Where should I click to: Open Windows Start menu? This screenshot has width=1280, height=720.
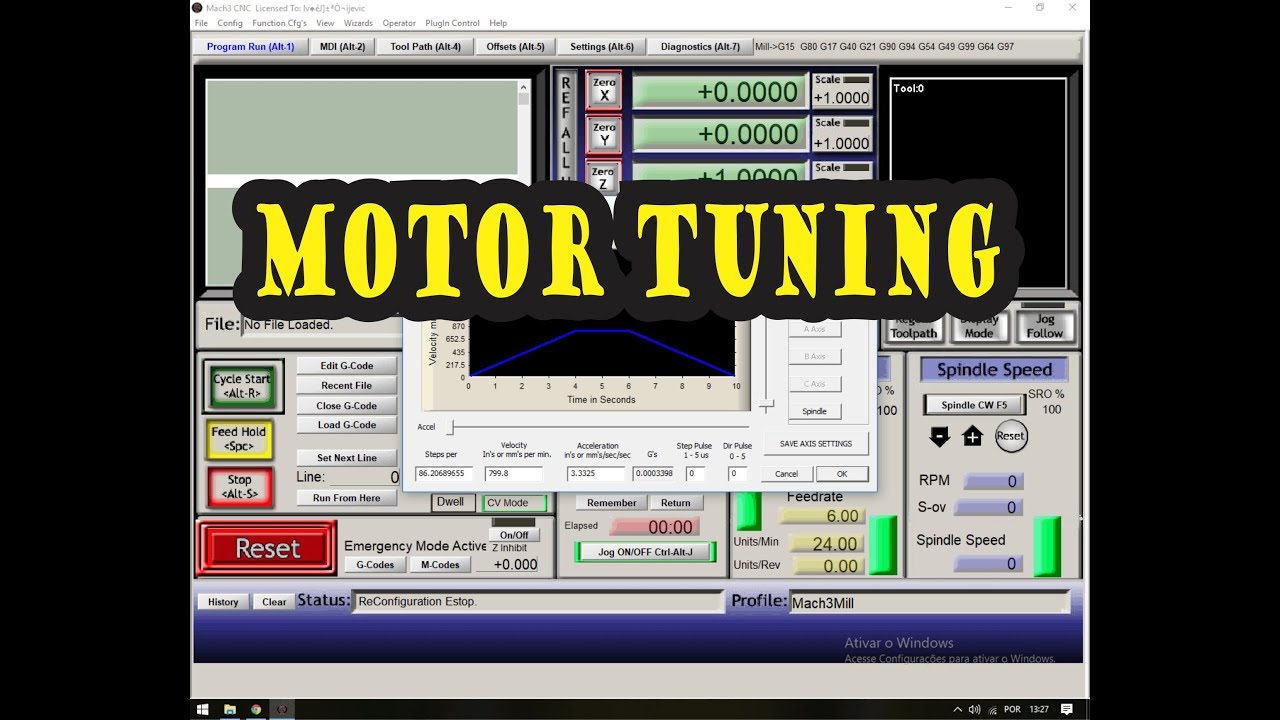click(x=203, y=709)
